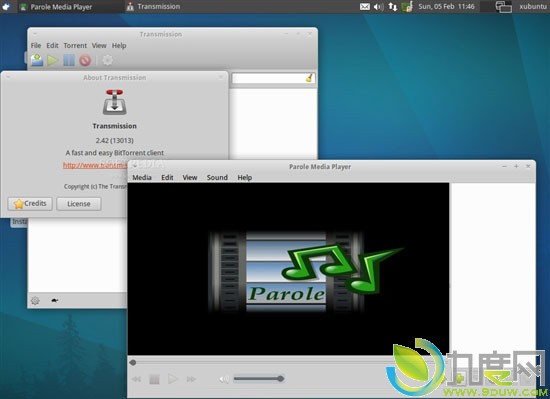Open the volume indicator in top panel
The image size is (550, 399).
pos(378,7)
